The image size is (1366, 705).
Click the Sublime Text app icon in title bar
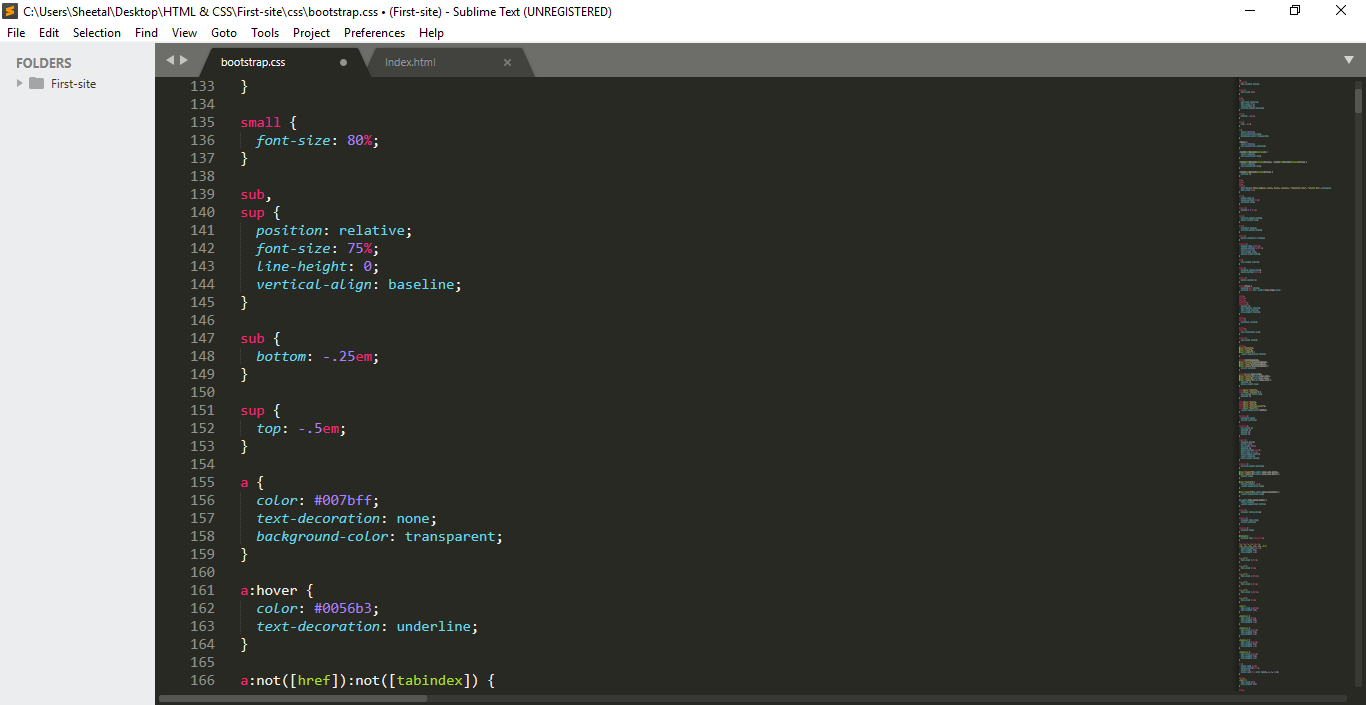point(10,11)
